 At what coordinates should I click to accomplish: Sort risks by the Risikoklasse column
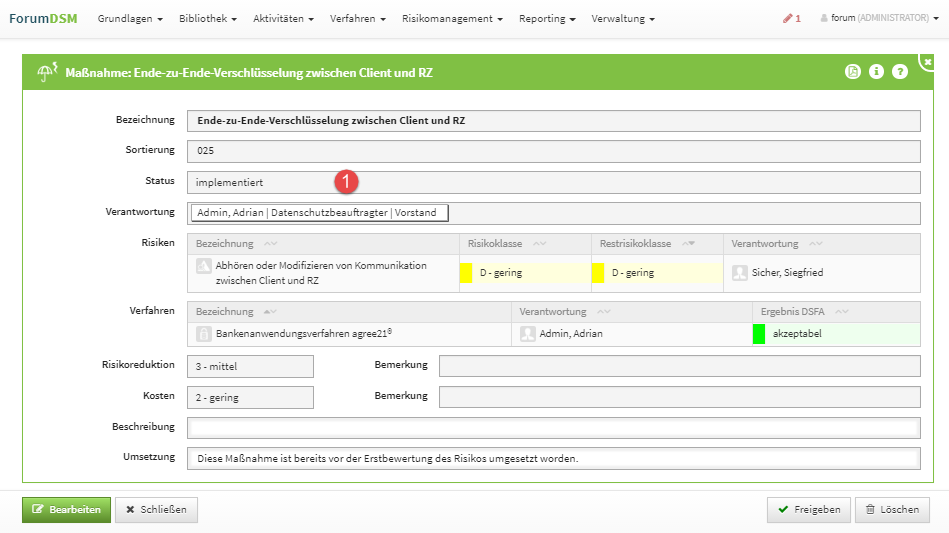click(540, 244)
